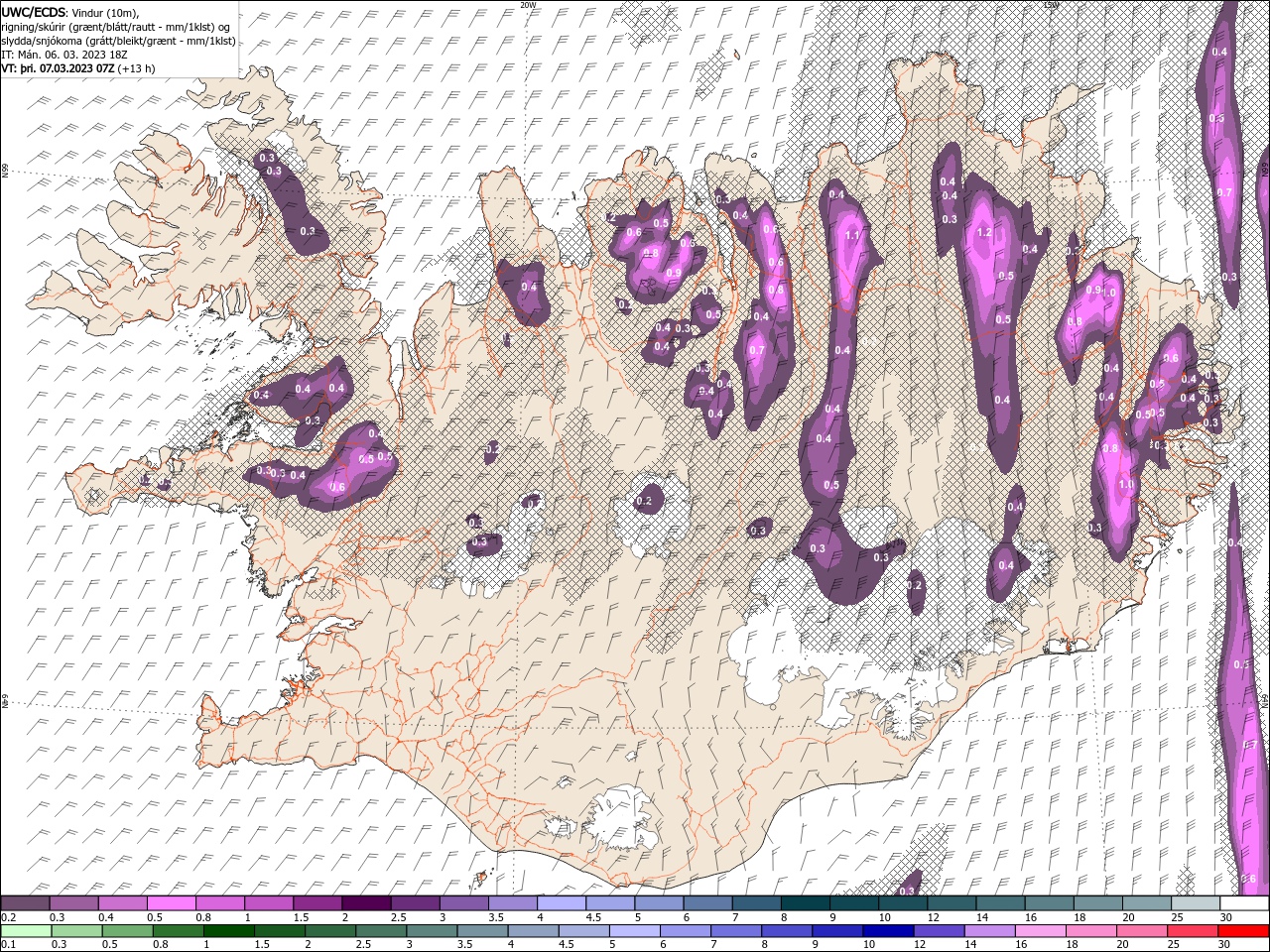The width and height of the screenshot is (1270, 952).
Task: Click the upper legend label "0.4"
Action: coord(106,917)
